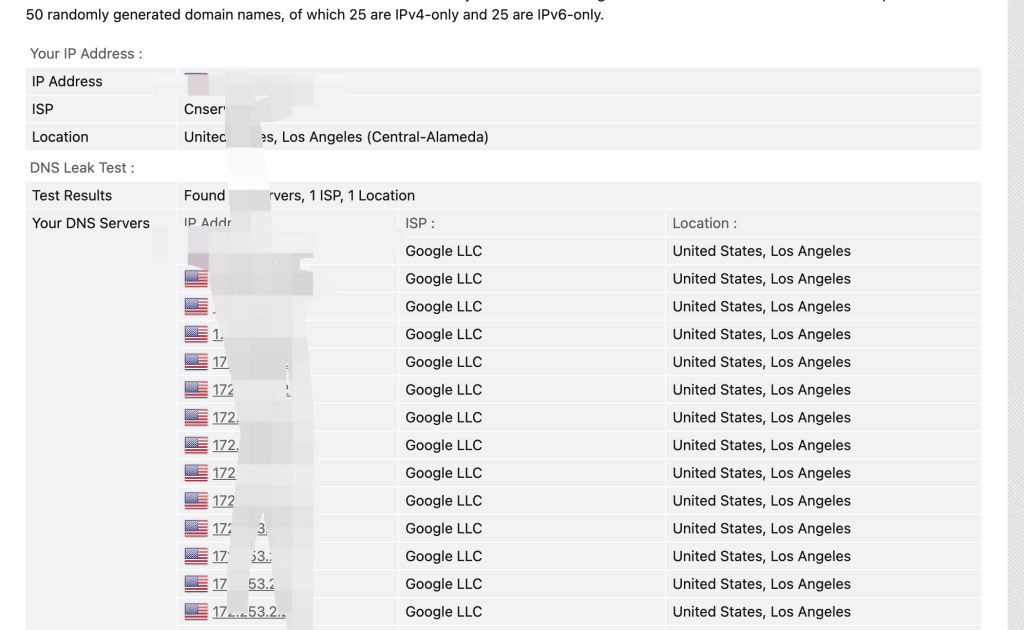
Task: Click the flag beside the truncated "1." link
Action: [x=196, y=335]
